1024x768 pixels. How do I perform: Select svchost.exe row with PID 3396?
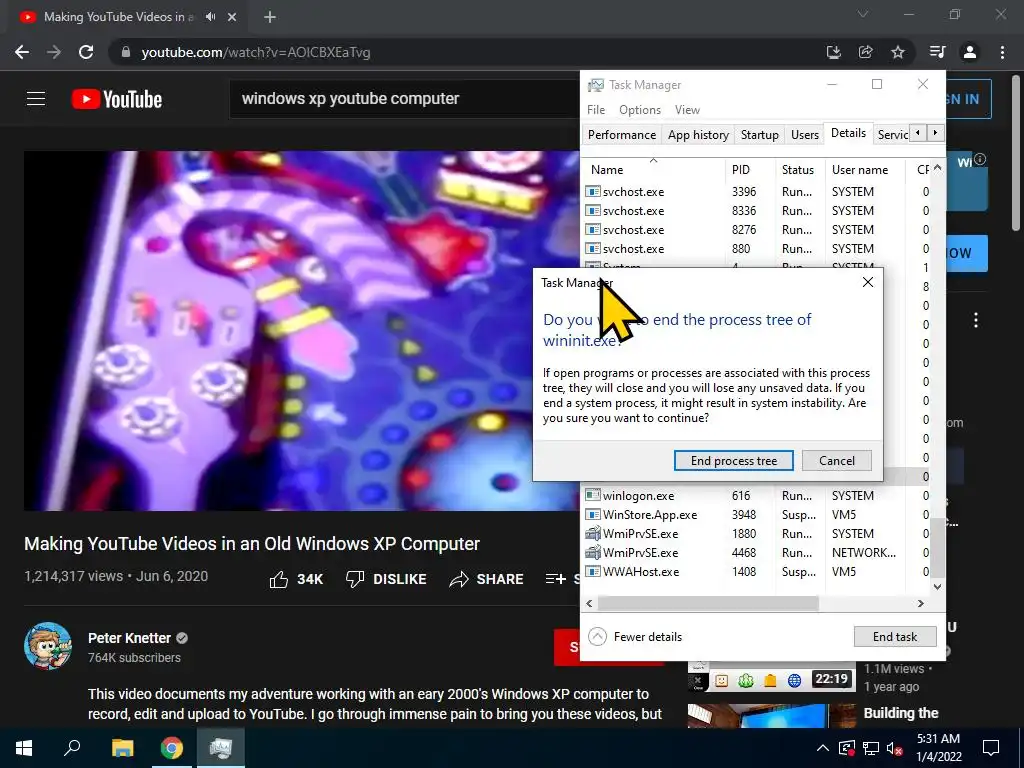(x=756, y=192)
